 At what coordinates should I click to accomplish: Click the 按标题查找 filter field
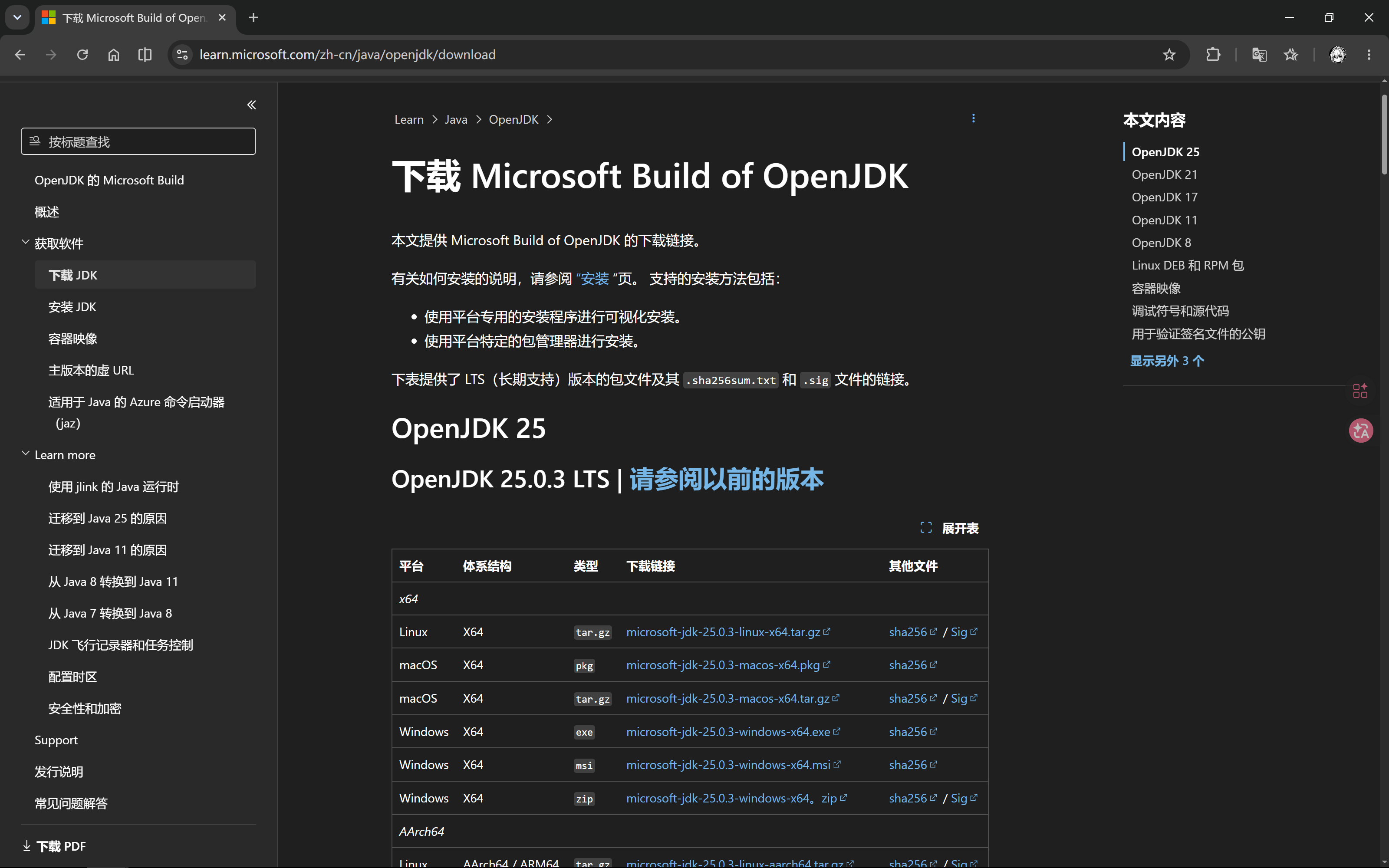click(138, 141)
